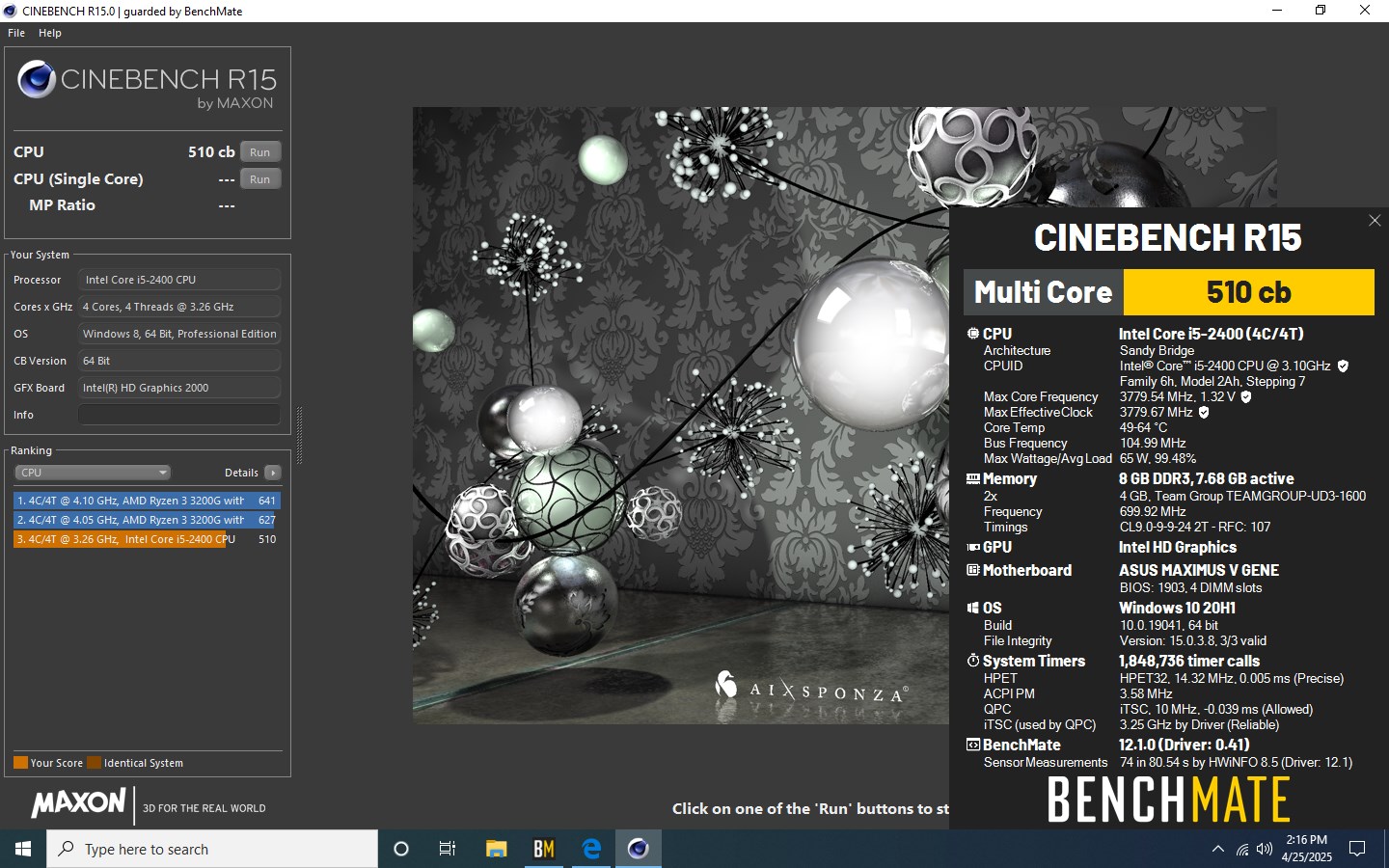Click the Multi Core label in BenchMate
1389x868 pixels.
pyautogui.click(x=1044, y=292)
